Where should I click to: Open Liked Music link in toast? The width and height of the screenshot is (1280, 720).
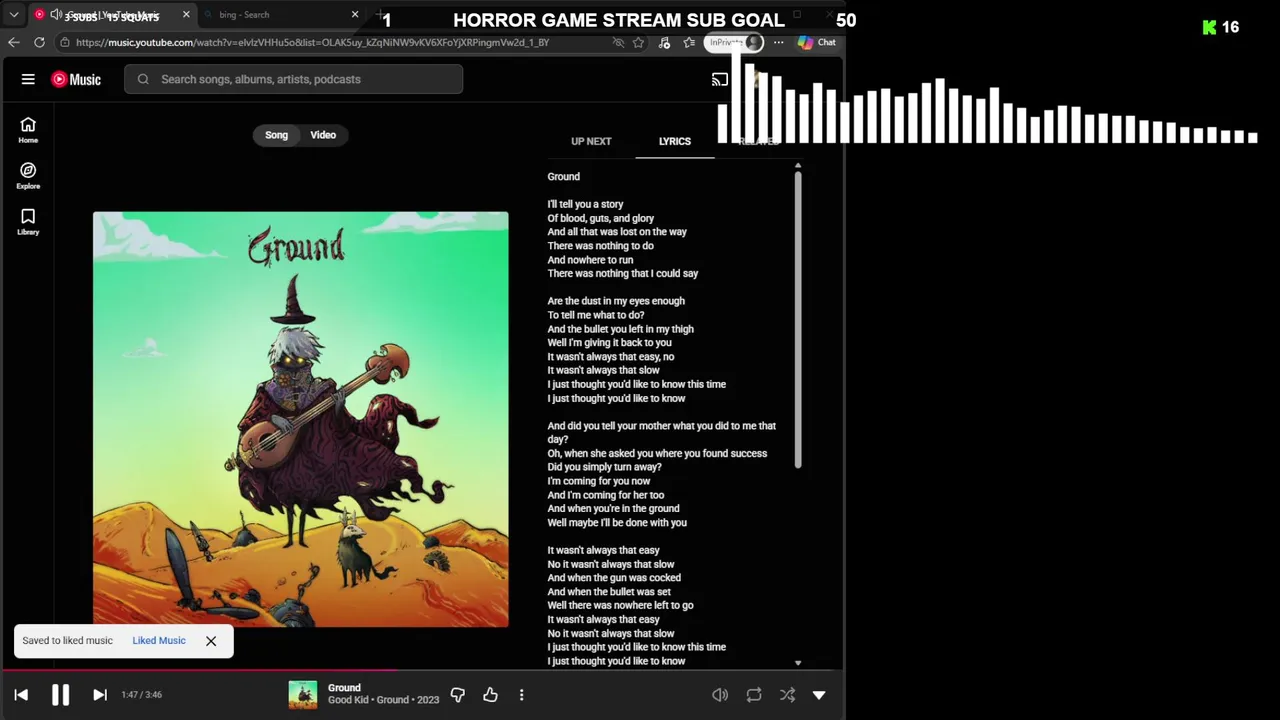pyautogui.click(x=159, y=640)
